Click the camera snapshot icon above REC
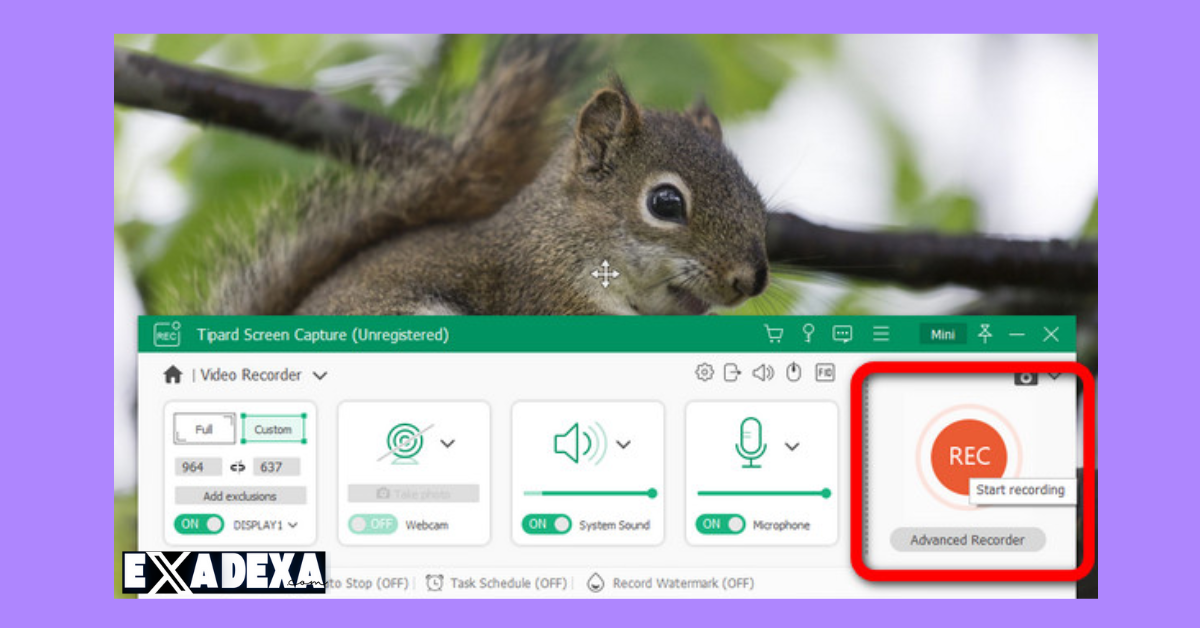 (1026, 377)
